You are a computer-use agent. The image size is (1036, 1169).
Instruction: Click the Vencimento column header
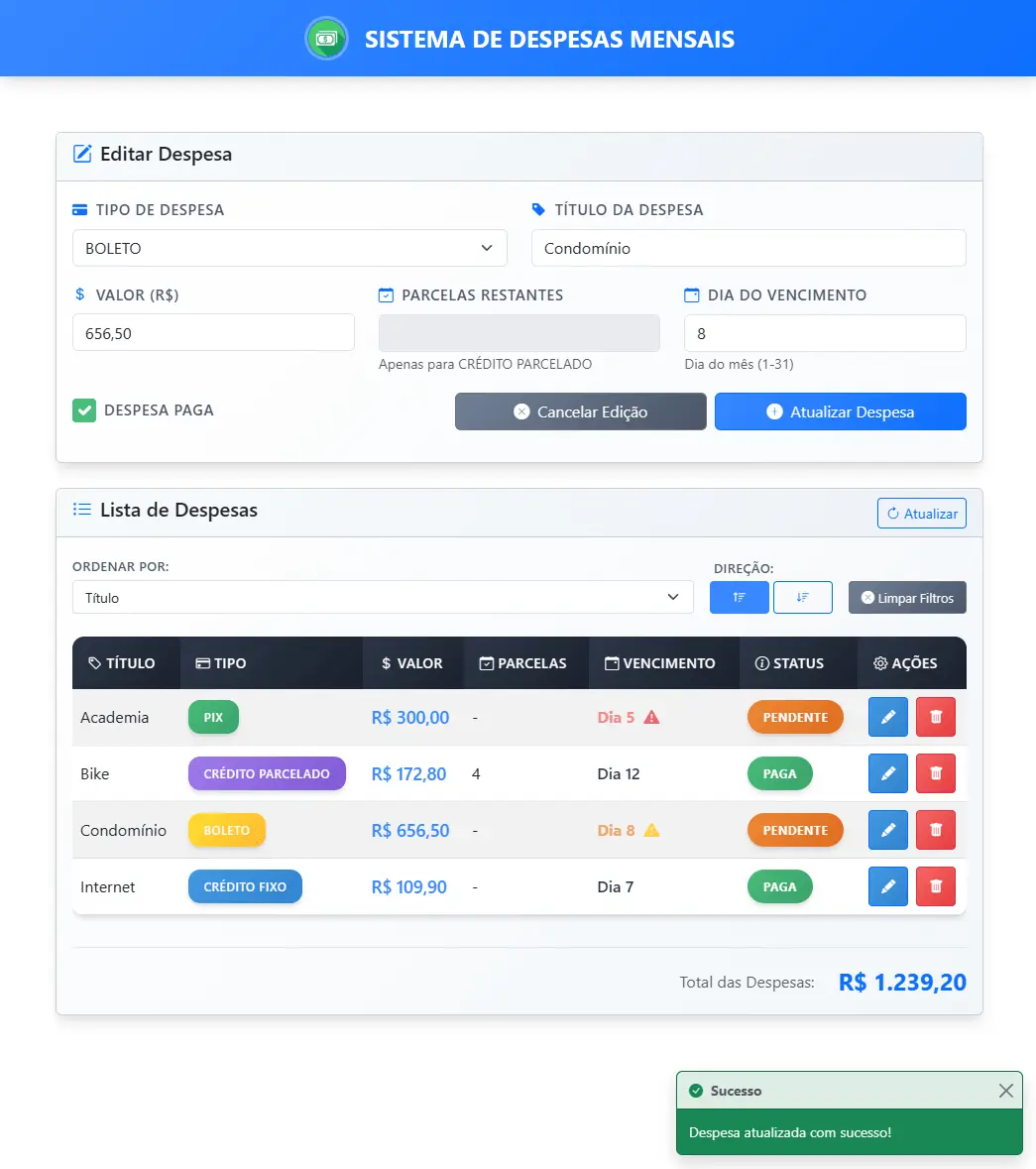click(660, 662)
